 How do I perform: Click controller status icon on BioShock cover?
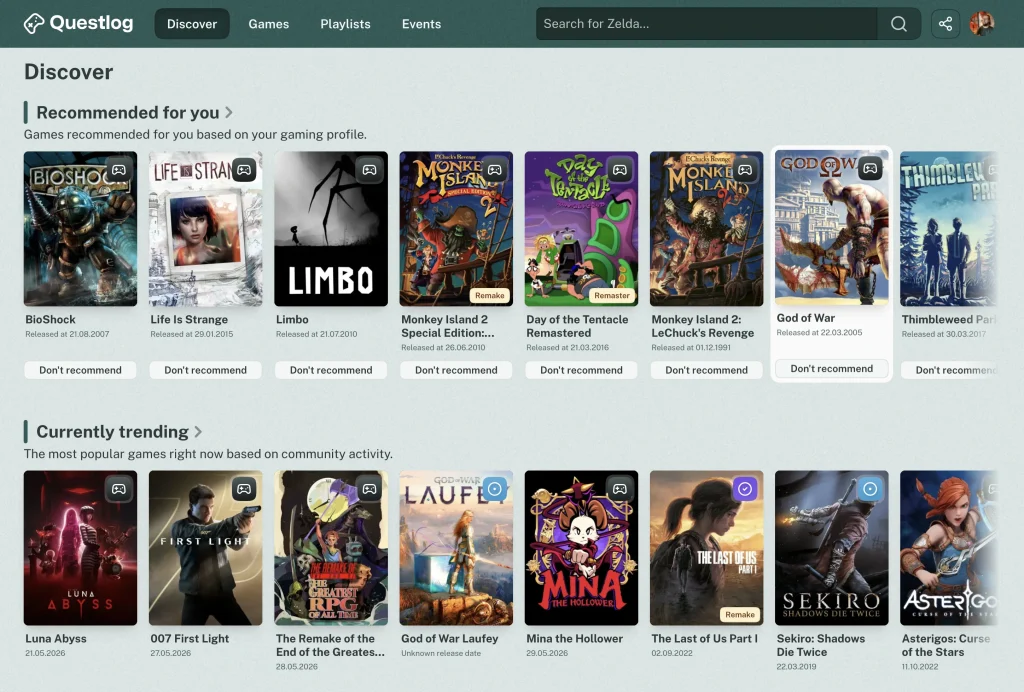(x=119, y=170)
